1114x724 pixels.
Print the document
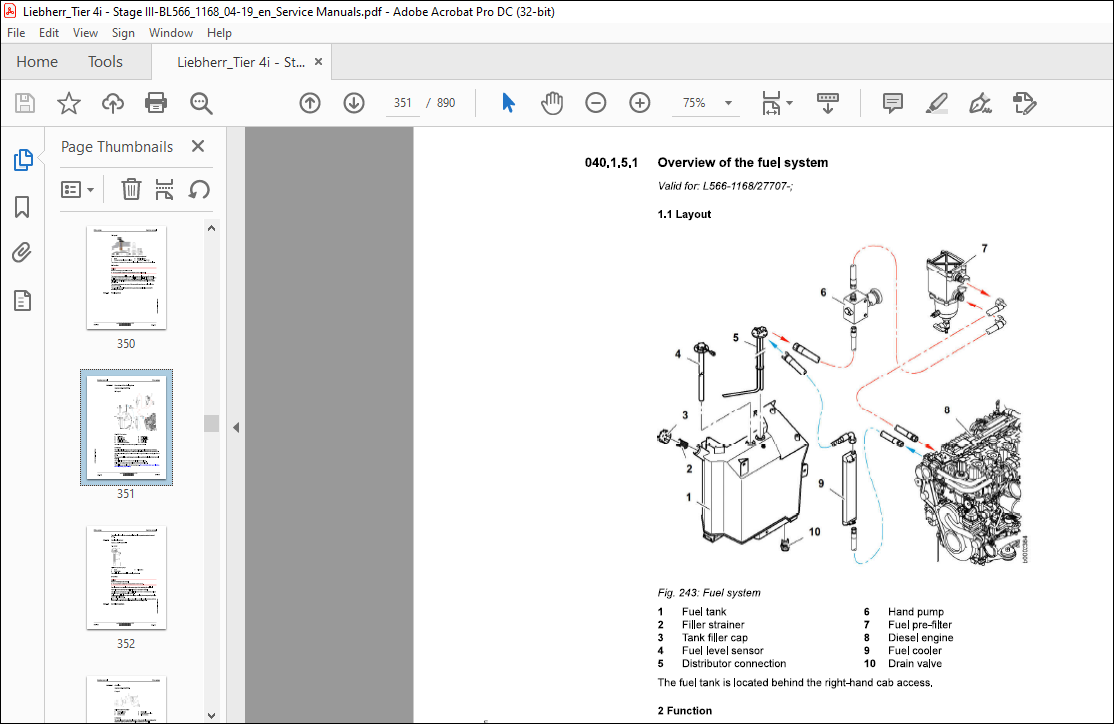[x=156, y=103]
